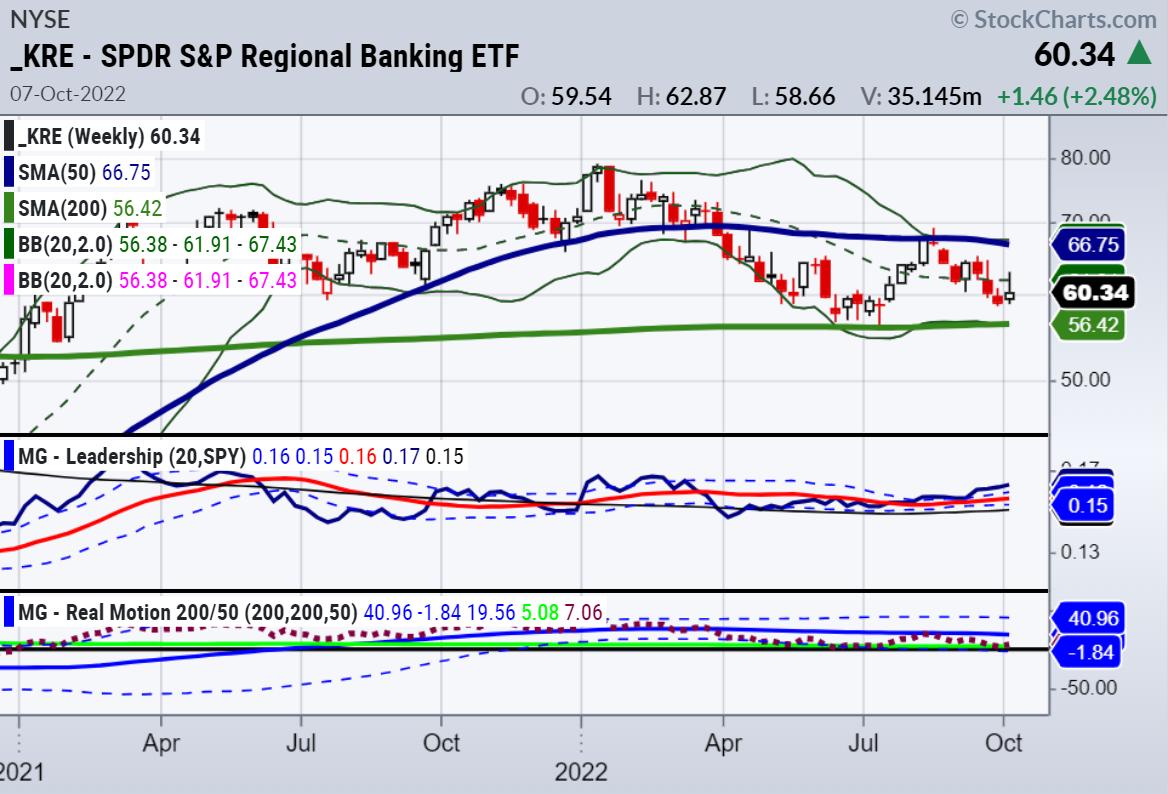1168x794 pixels.
Task: Click the black swatch beside _KRE (Weekly)
Action: (9, 136)
